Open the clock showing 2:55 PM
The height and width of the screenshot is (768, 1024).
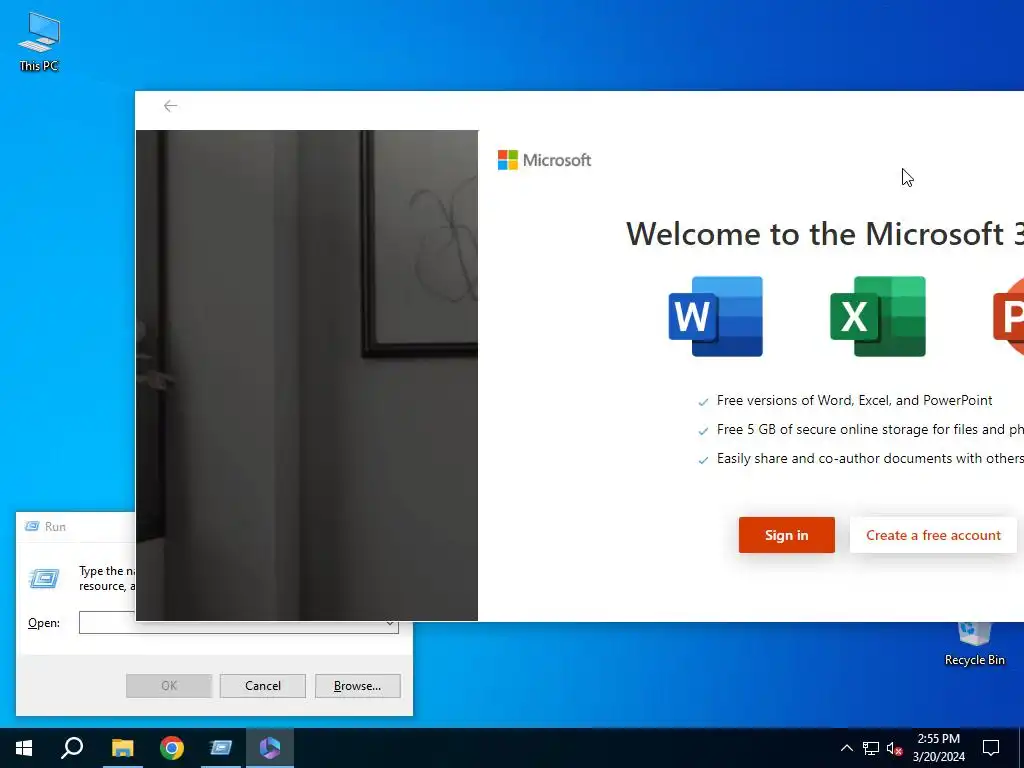(x=938, y=748)
